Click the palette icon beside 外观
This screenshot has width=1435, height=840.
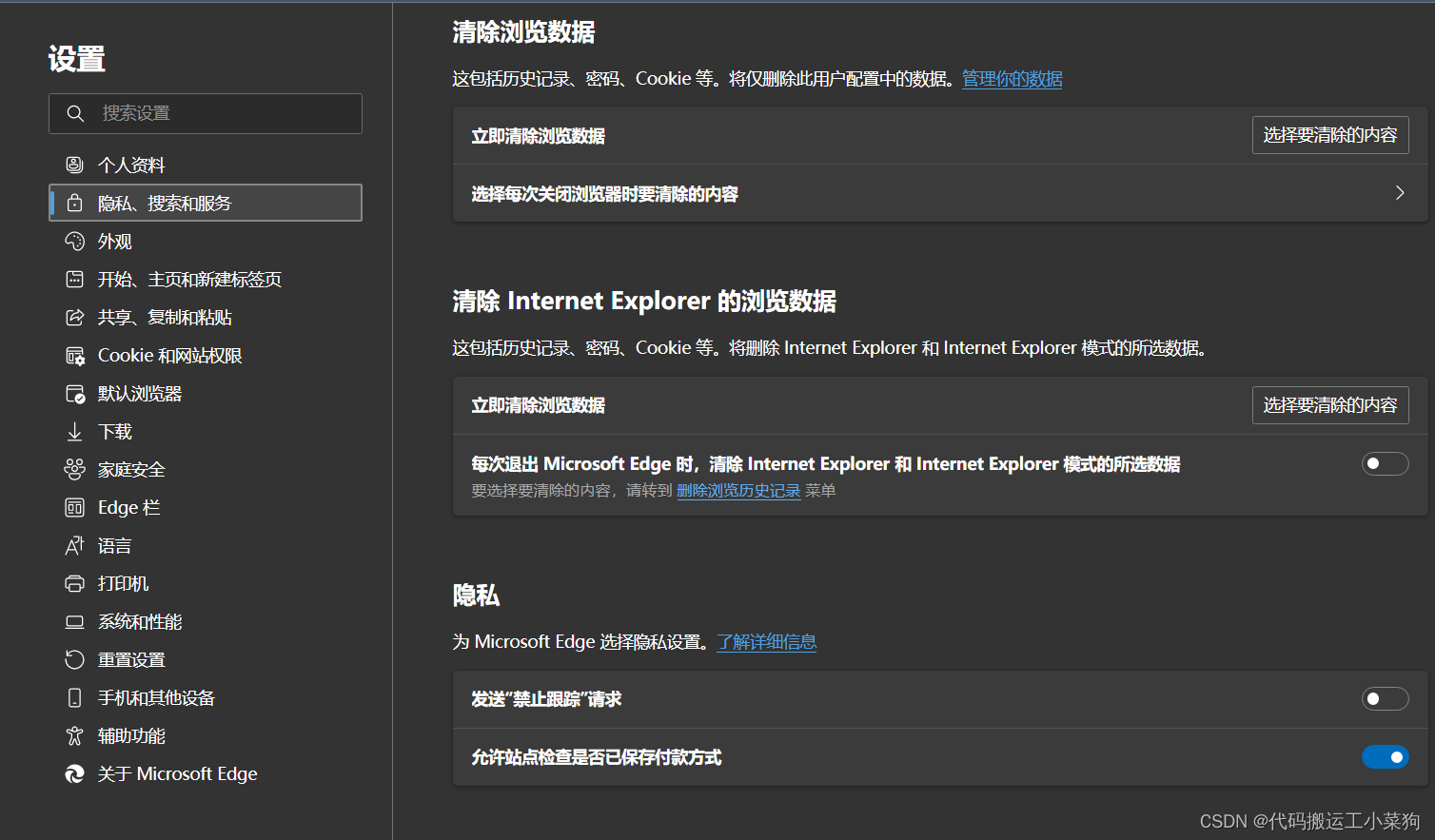[x=74, y=241]
